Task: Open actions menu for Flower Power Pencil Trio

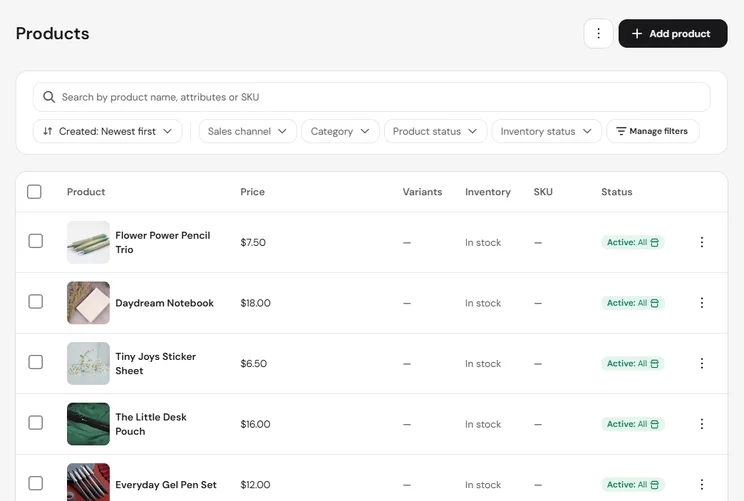Action: point(702,242)
